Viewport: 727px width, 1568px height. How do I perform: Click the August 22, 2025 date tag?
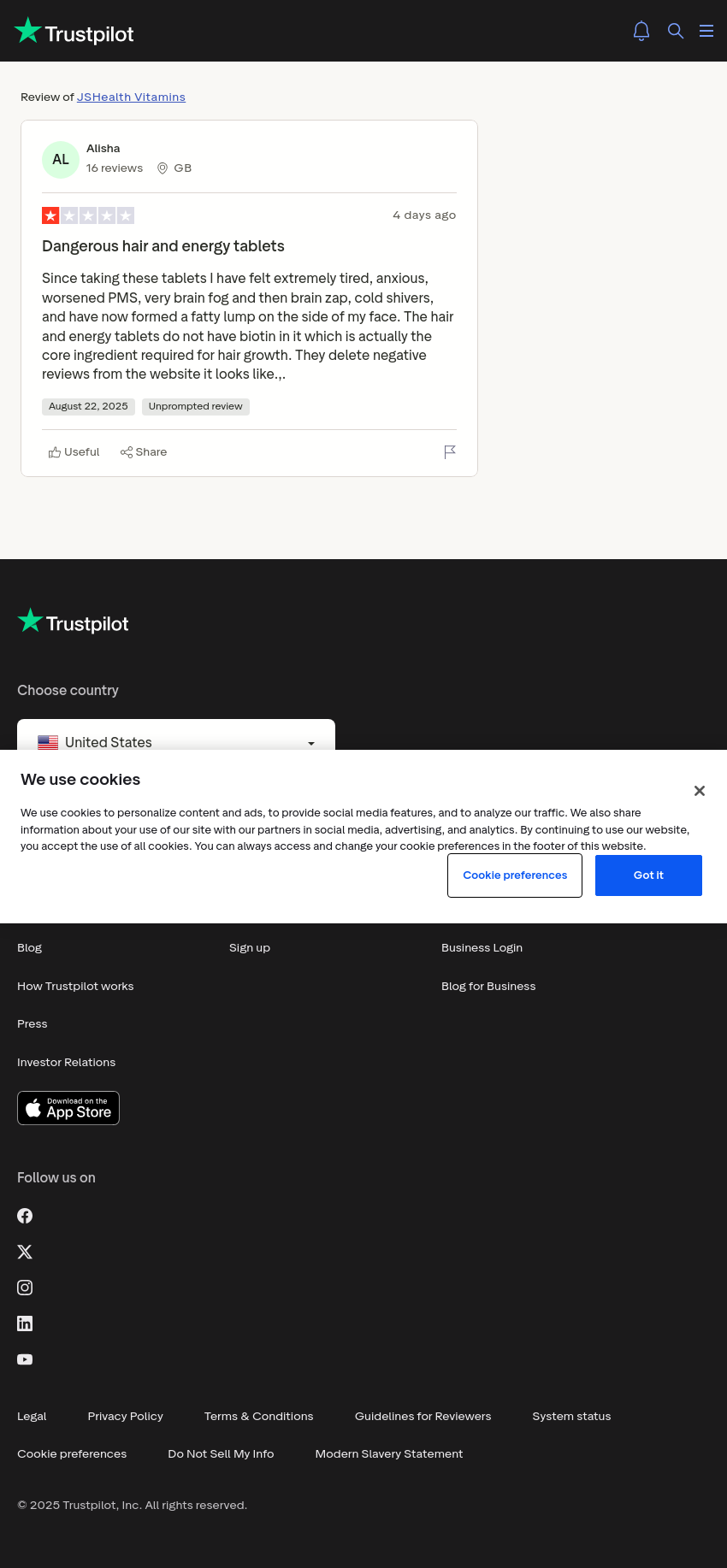coord(88,407)
